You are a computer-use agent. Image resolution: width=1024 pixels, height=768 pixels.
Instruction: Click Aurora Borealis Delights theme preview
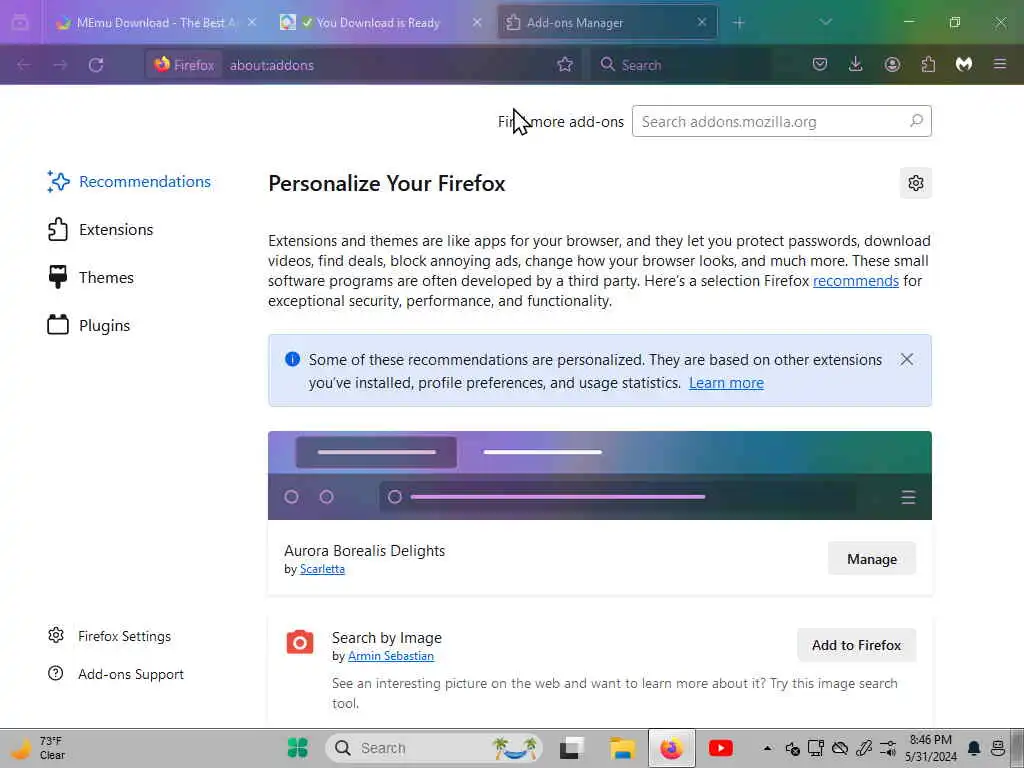coord(600,475)
